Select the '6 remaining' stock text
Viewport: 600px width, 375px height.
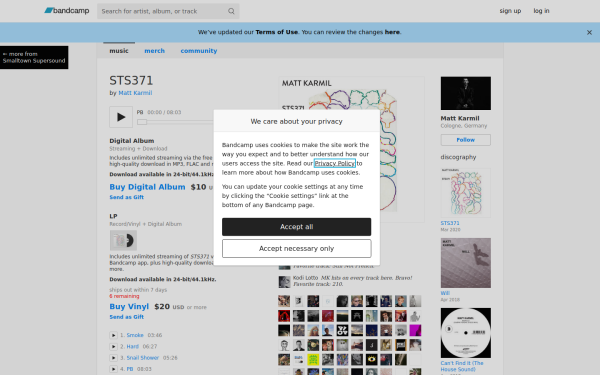[x=124, y=296]
